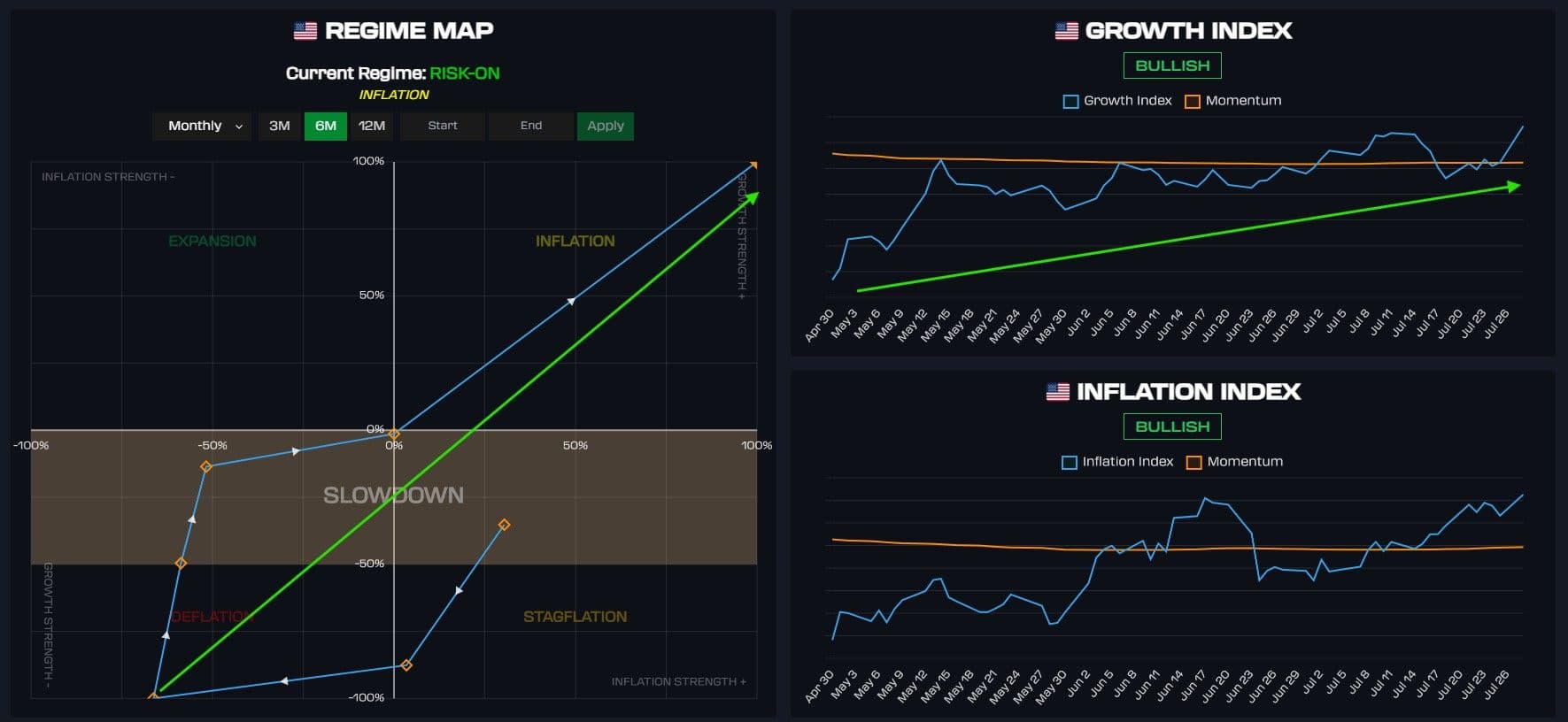This screenshot has height=722, width=1568.
Task: Click into the End date field
Action: tap(531, 126)
